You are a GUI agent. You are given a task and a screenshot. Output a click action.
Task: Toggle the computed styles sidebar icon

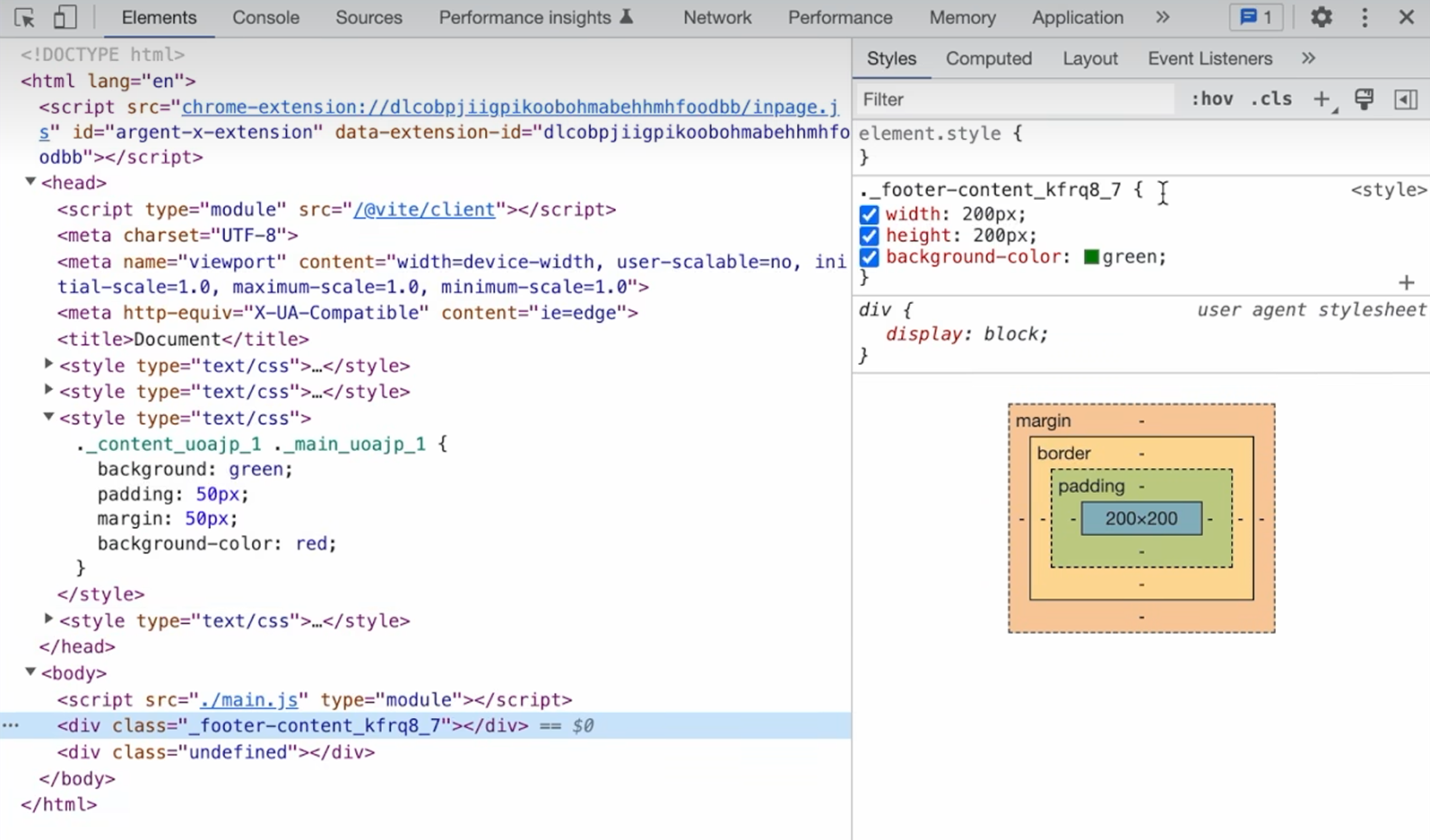click(1406, 100)
